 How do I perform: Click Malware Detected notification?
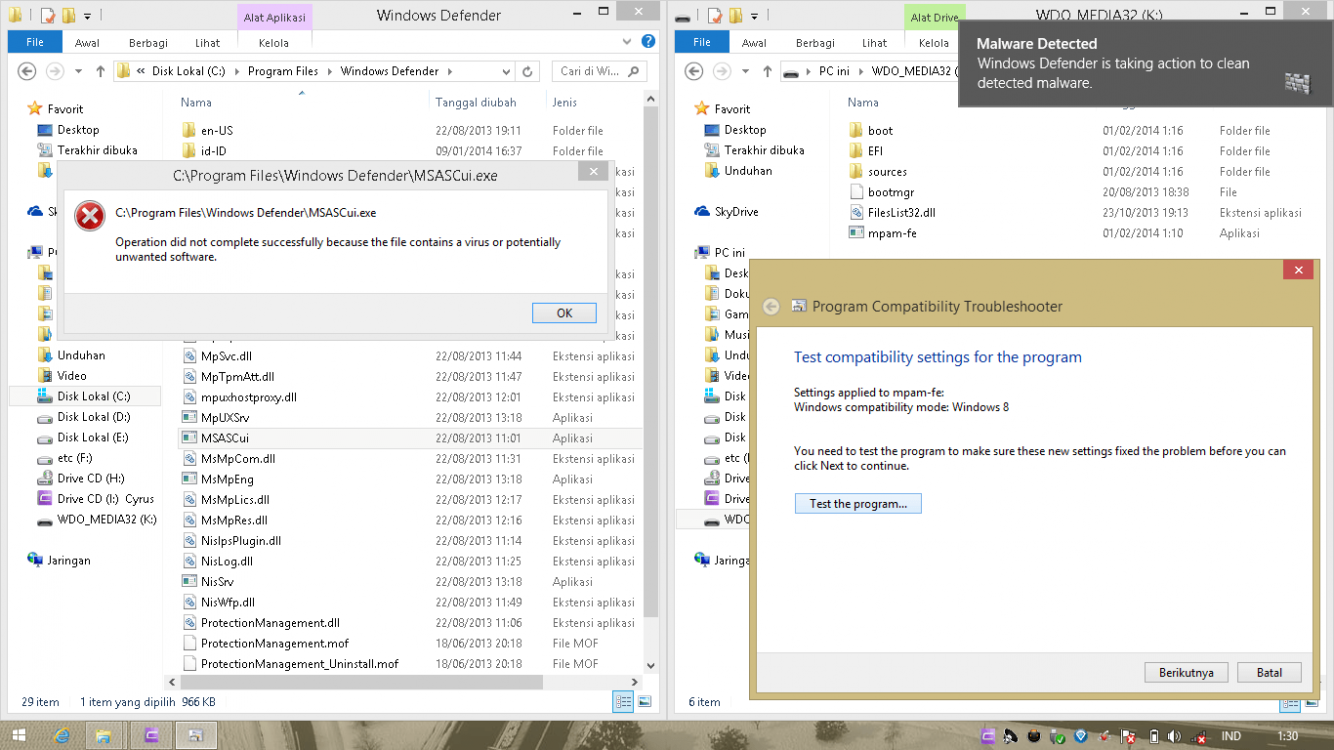pos(1145,64)
